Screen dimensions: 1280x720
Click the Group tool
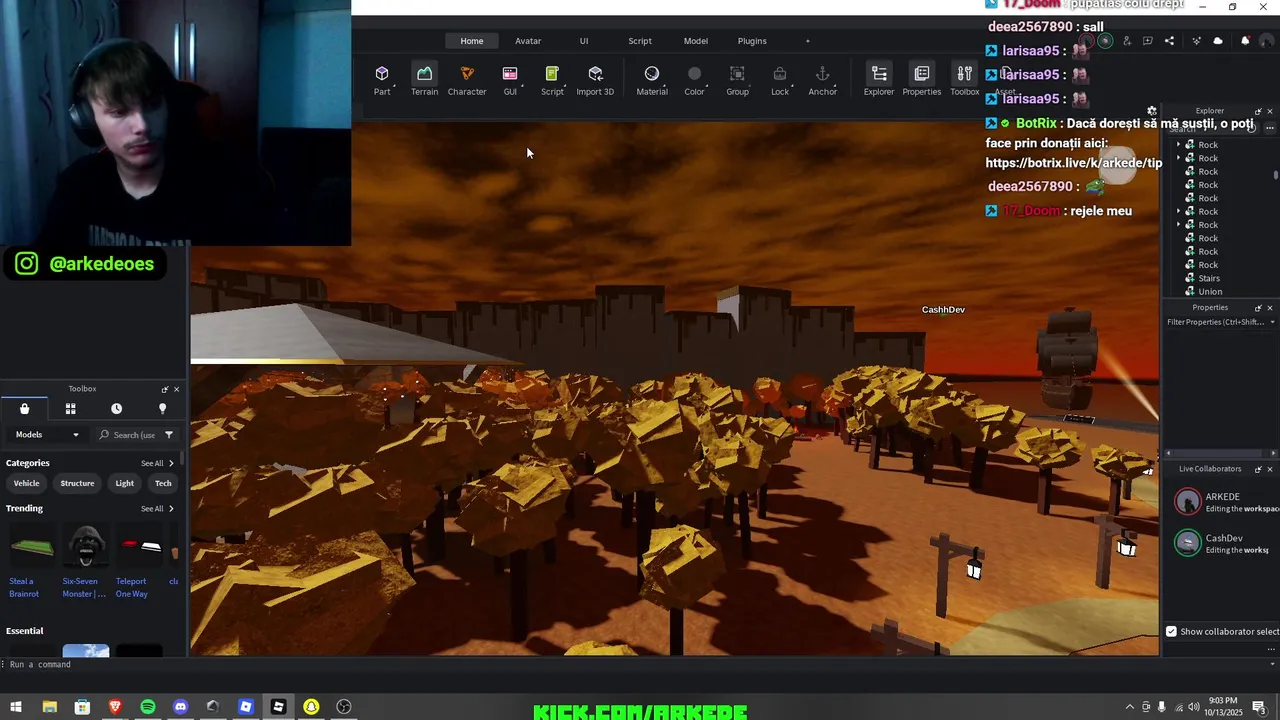click(737, 80)
